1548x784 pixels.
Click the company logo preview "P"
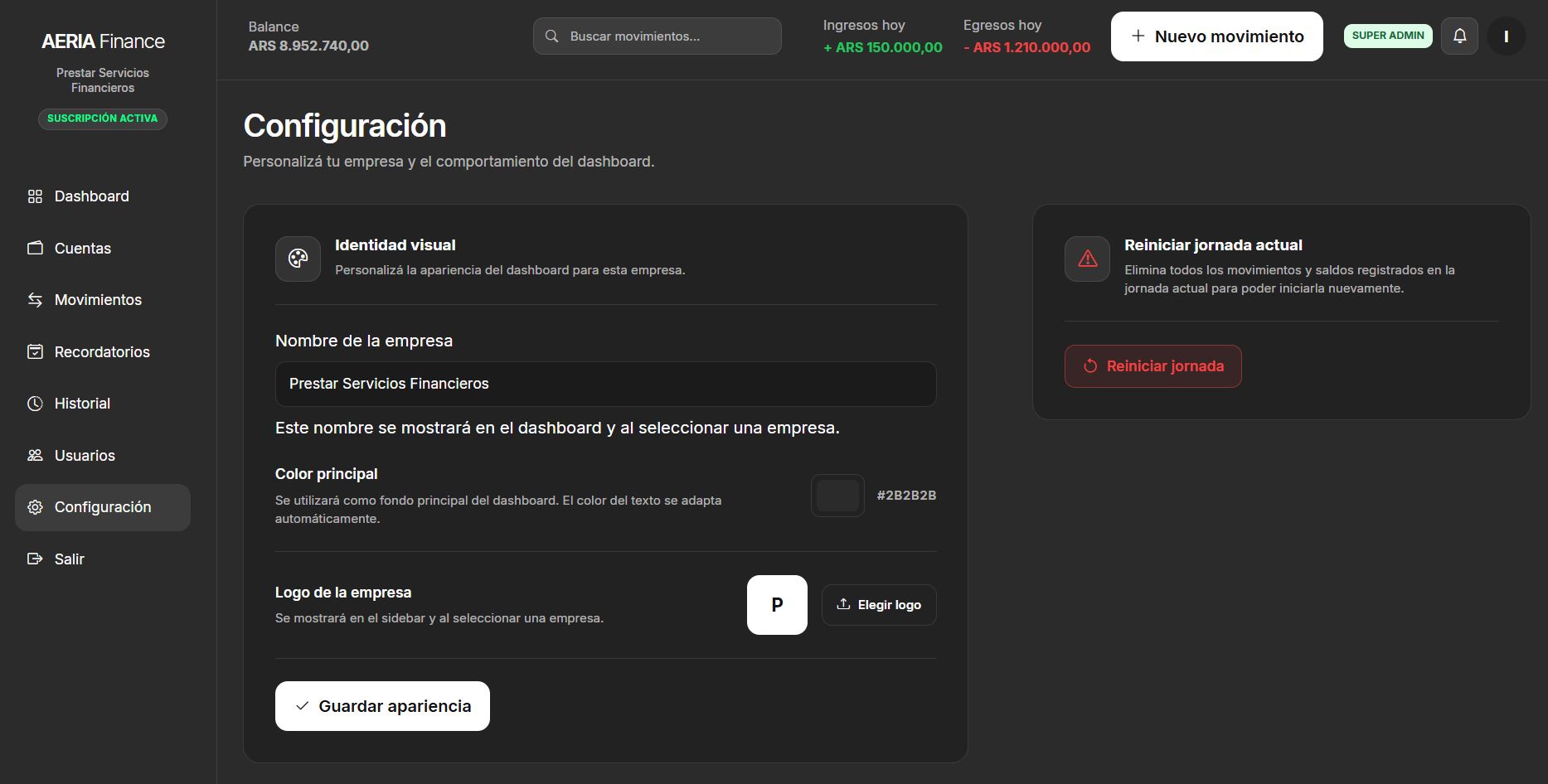coord(777,605)
